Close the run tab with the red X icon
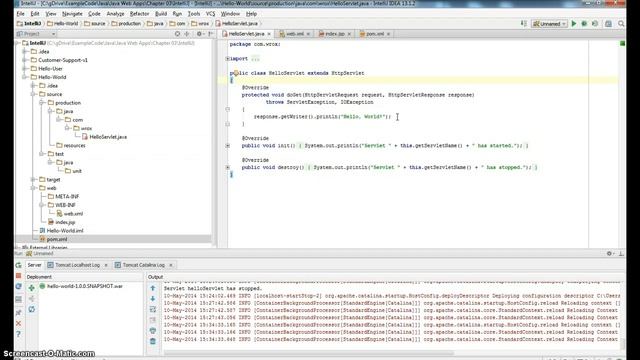640x360 pixels. click(x=18, y=323)
